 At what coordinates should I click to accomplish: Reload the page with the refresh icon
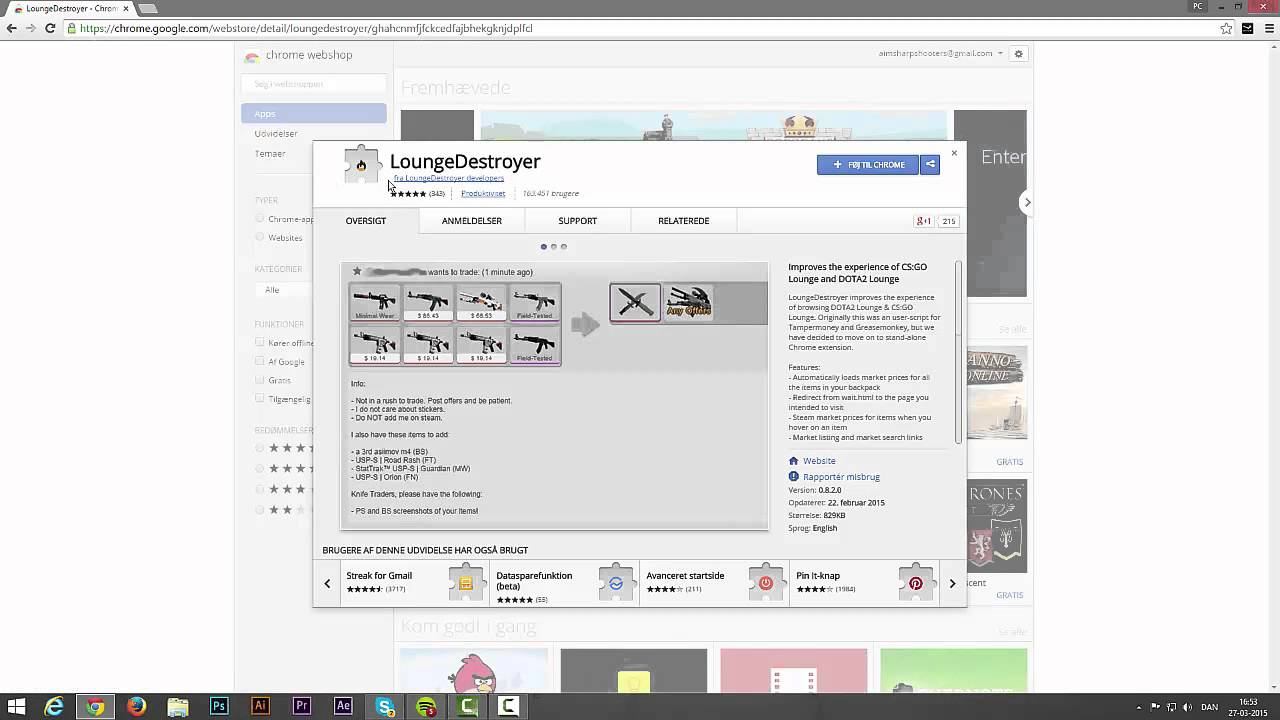[50, 28]
